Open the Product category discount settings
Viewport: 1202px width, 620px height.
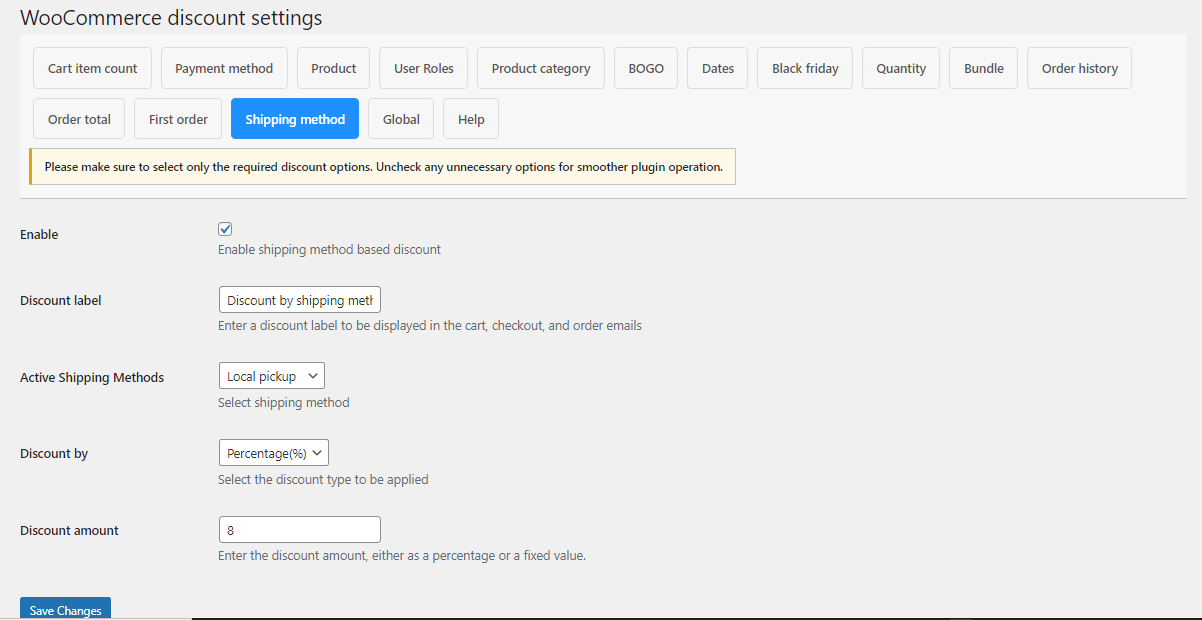point(540,67)
